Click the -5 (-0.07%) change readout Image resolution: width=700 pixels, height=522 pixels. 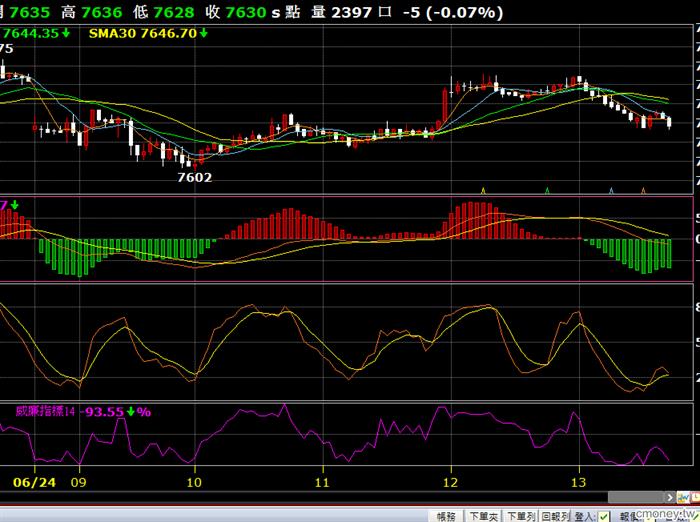point(453,12)
